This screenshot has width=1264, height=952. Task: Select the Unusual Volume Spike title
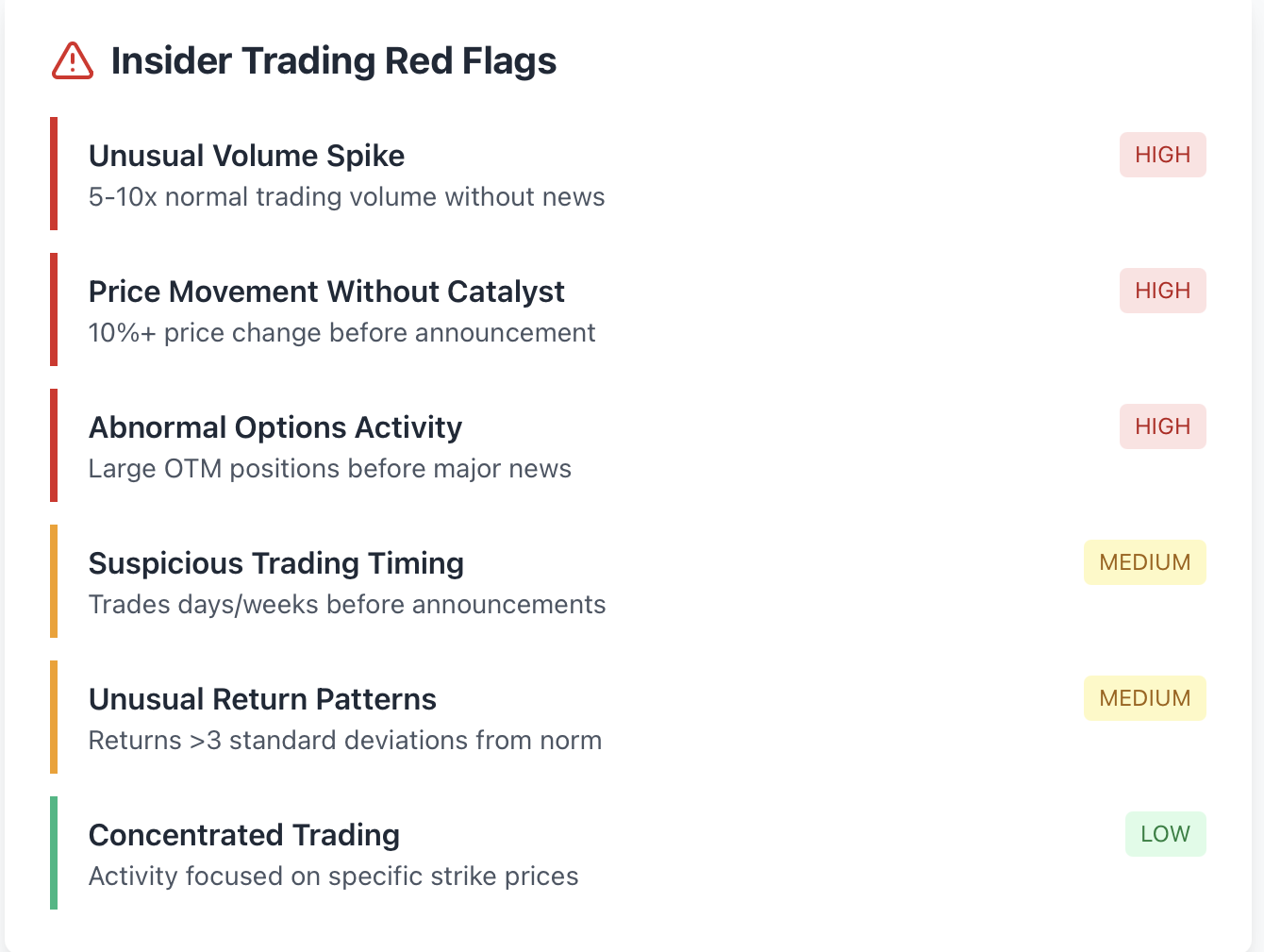(246, 156)
